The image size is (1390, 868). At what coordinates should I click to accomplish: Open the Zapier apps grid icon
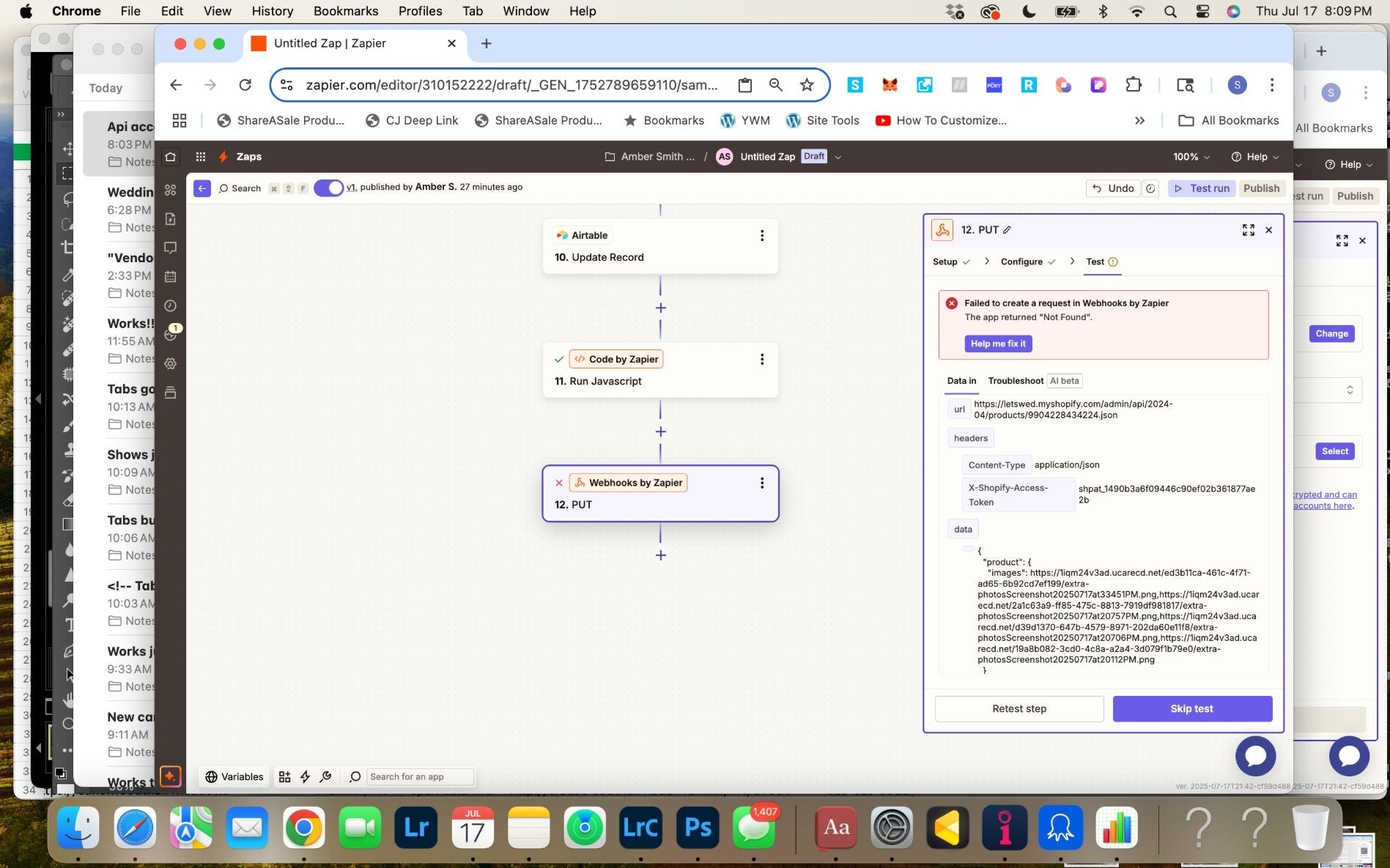coord(200,157)
